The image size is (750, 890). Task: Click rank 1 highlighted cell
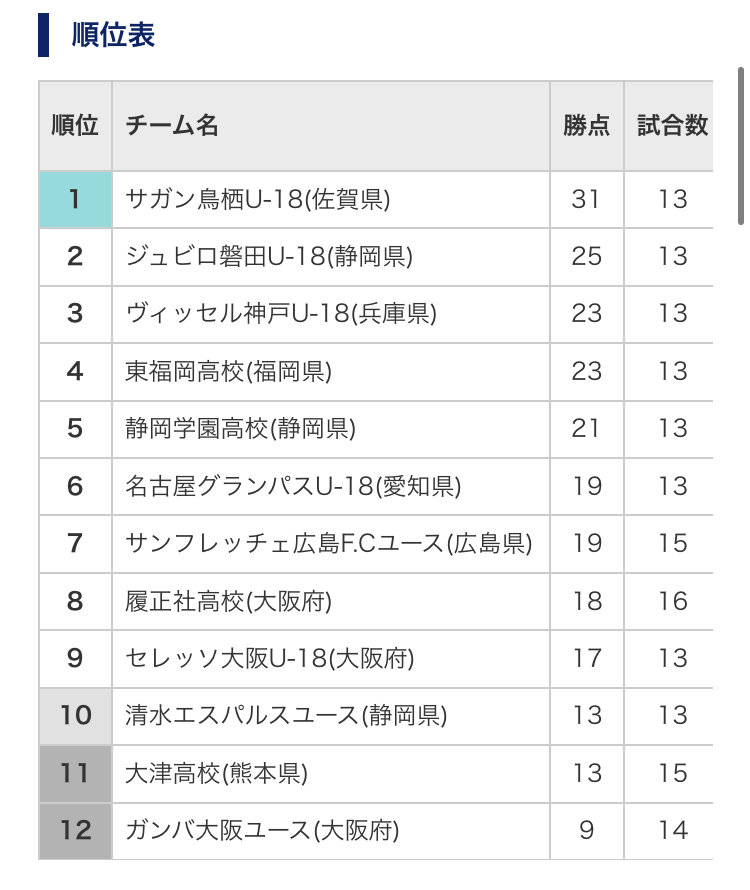coord(75,199)
